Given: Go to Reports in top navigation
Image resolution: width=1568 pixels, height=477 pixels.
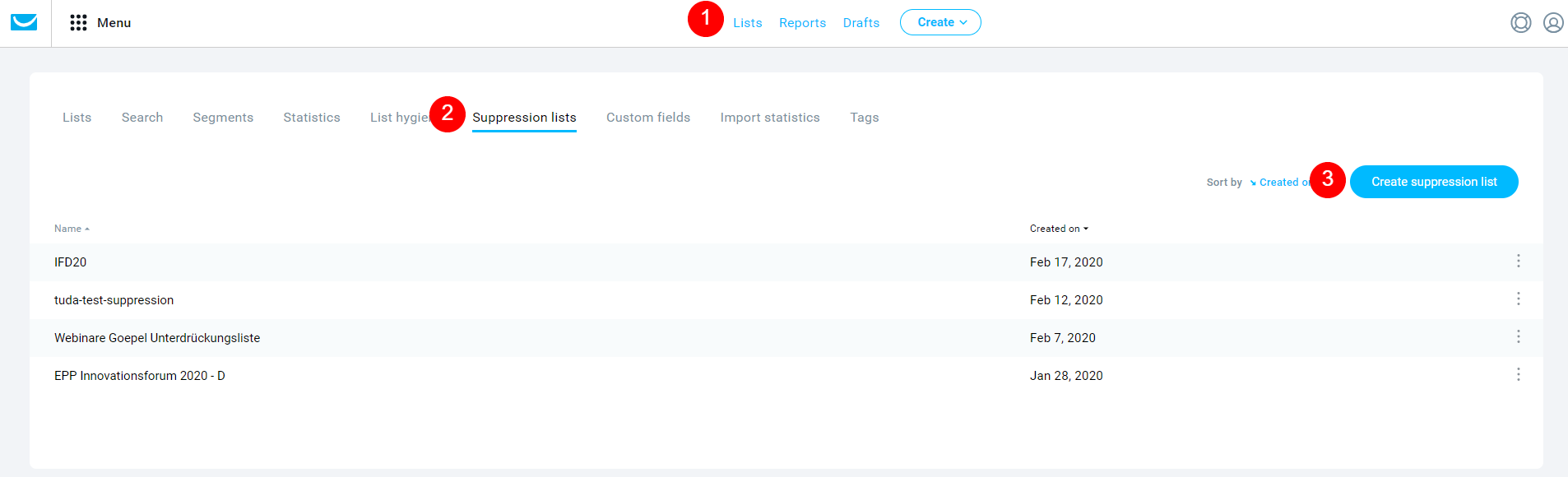Looking at the screenshot, I should click(x=802, y=23).
